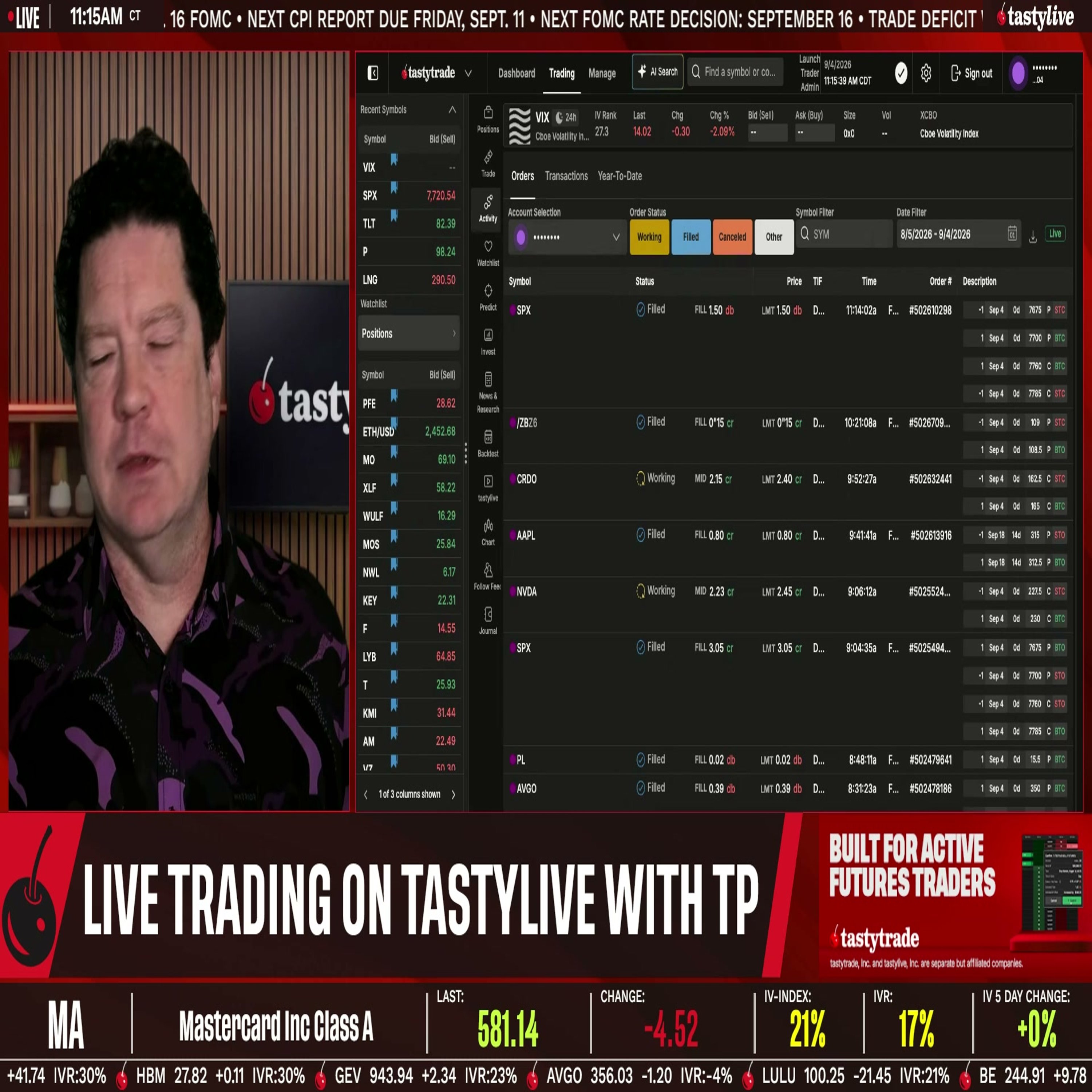Open the Follow Feed sidebar icon
This screenshot has width=1092, height=1092.
[488, 577]
